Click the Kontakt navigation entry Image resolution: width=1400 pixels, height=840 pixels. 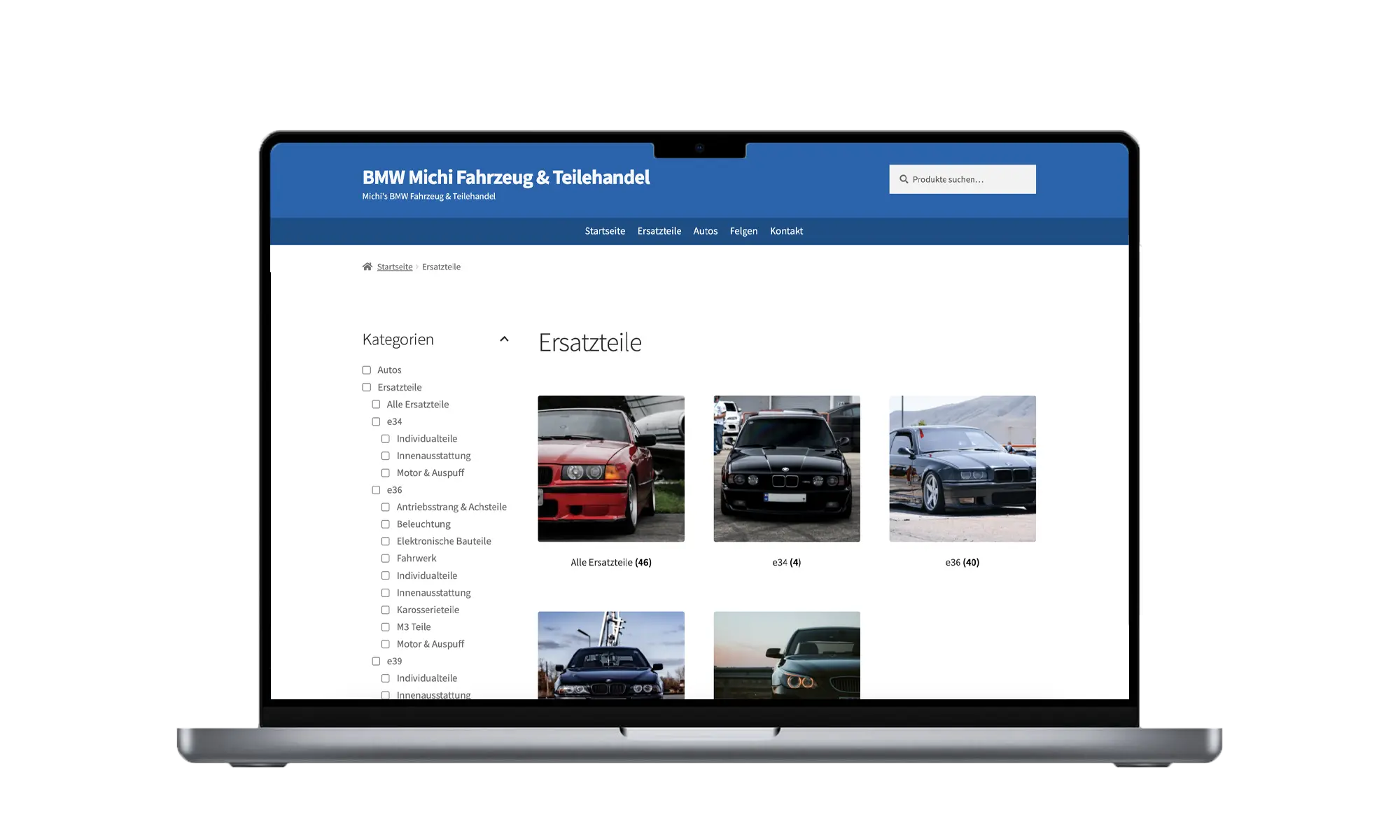[x=786, y=230]
